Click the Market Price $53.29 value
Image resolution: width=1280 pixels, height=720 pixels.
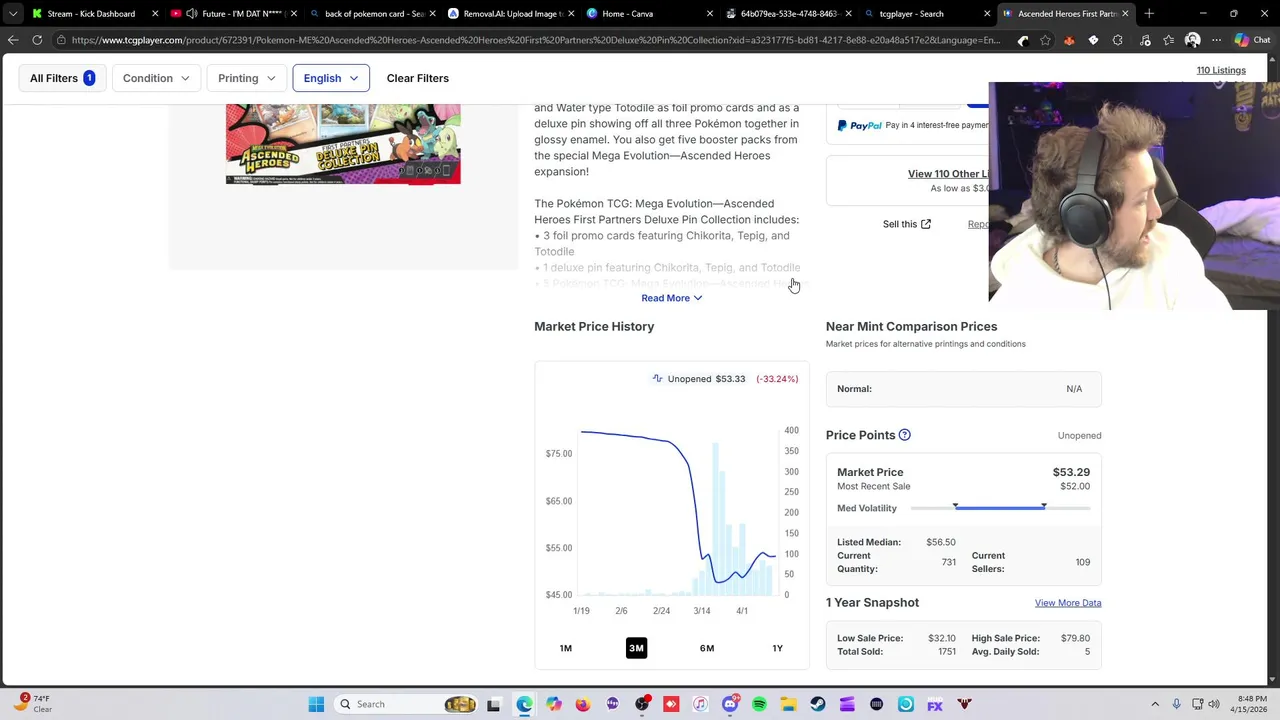1071,472
